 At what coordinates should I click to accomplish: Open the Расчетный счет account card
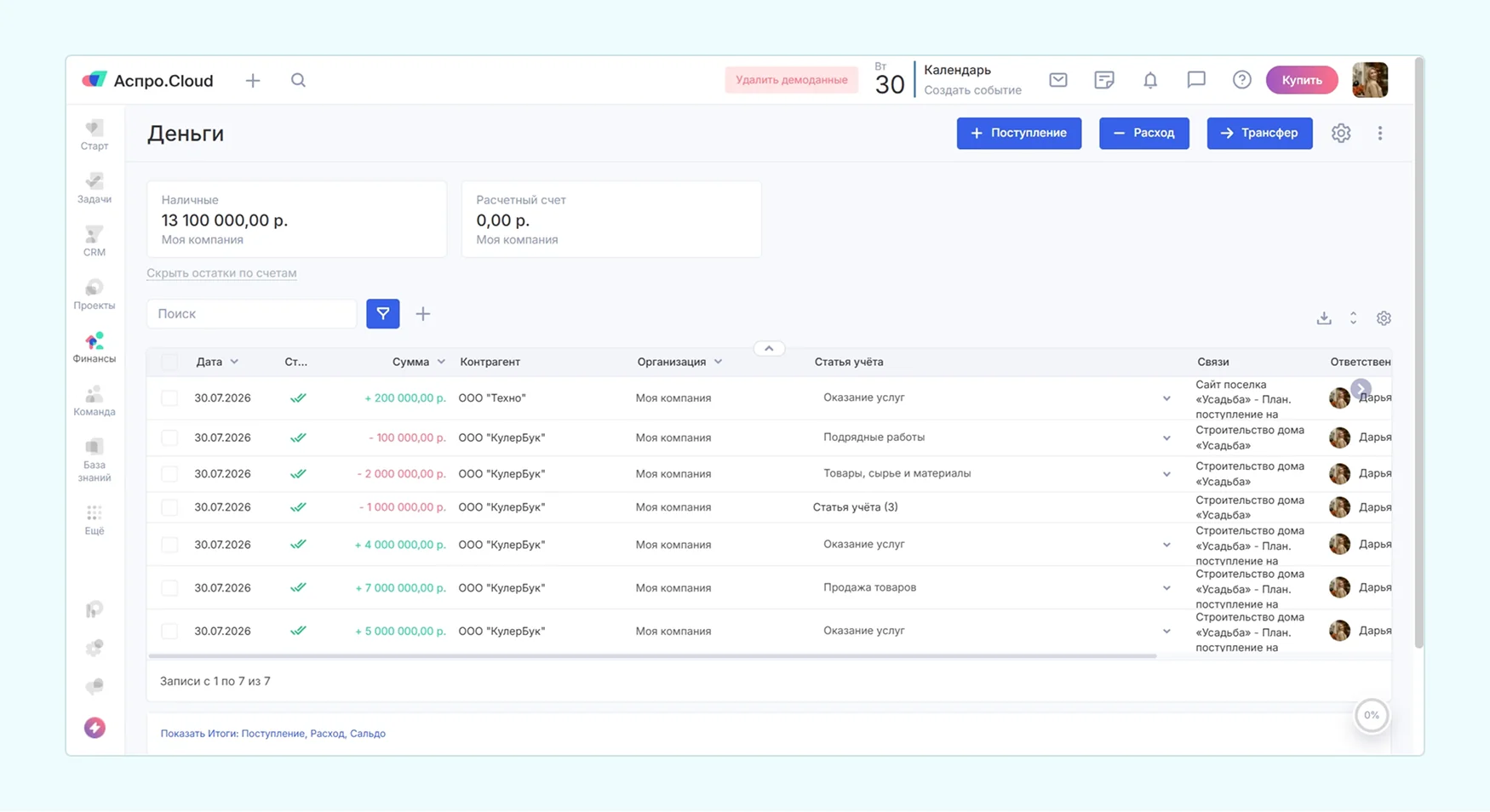(611, 219)
